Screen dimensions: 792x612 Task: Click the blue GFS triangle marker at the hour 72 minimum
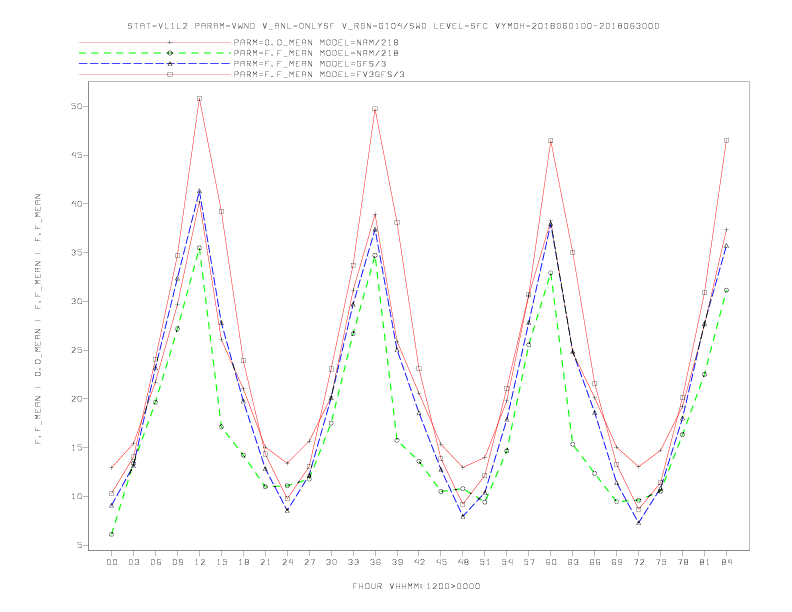[638, 523]
